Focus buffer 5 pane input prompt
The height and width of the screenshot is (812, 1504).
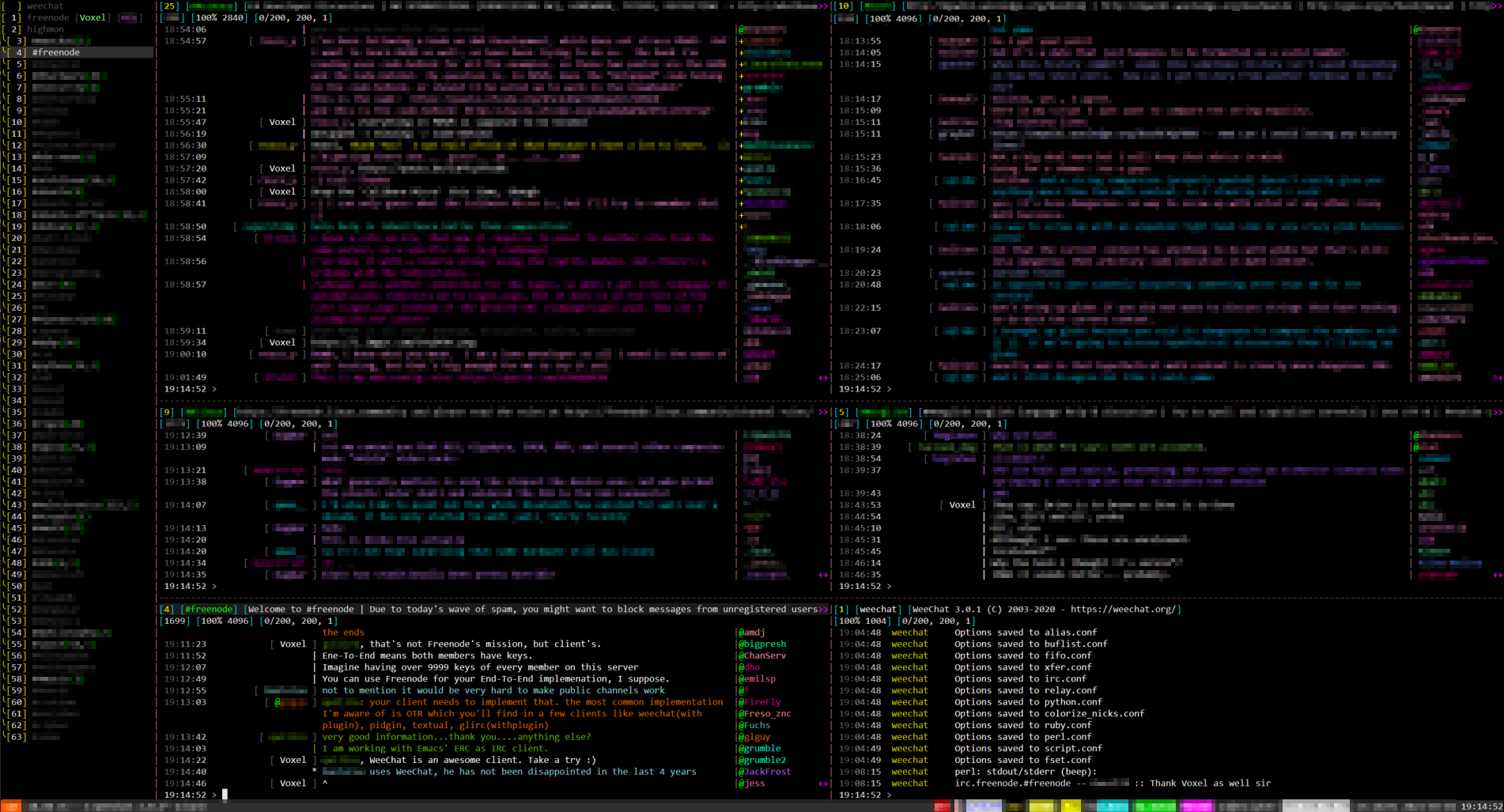(1169, 586)
